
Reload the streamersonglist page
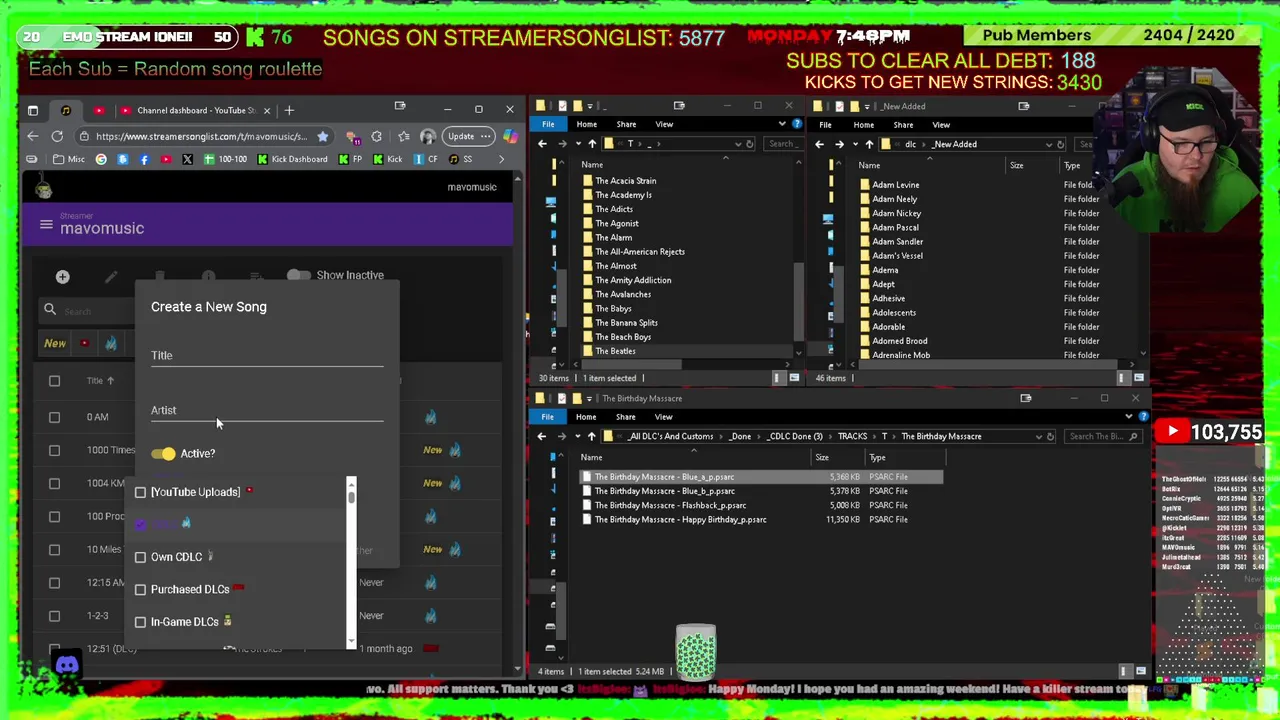tap(57, 136)
